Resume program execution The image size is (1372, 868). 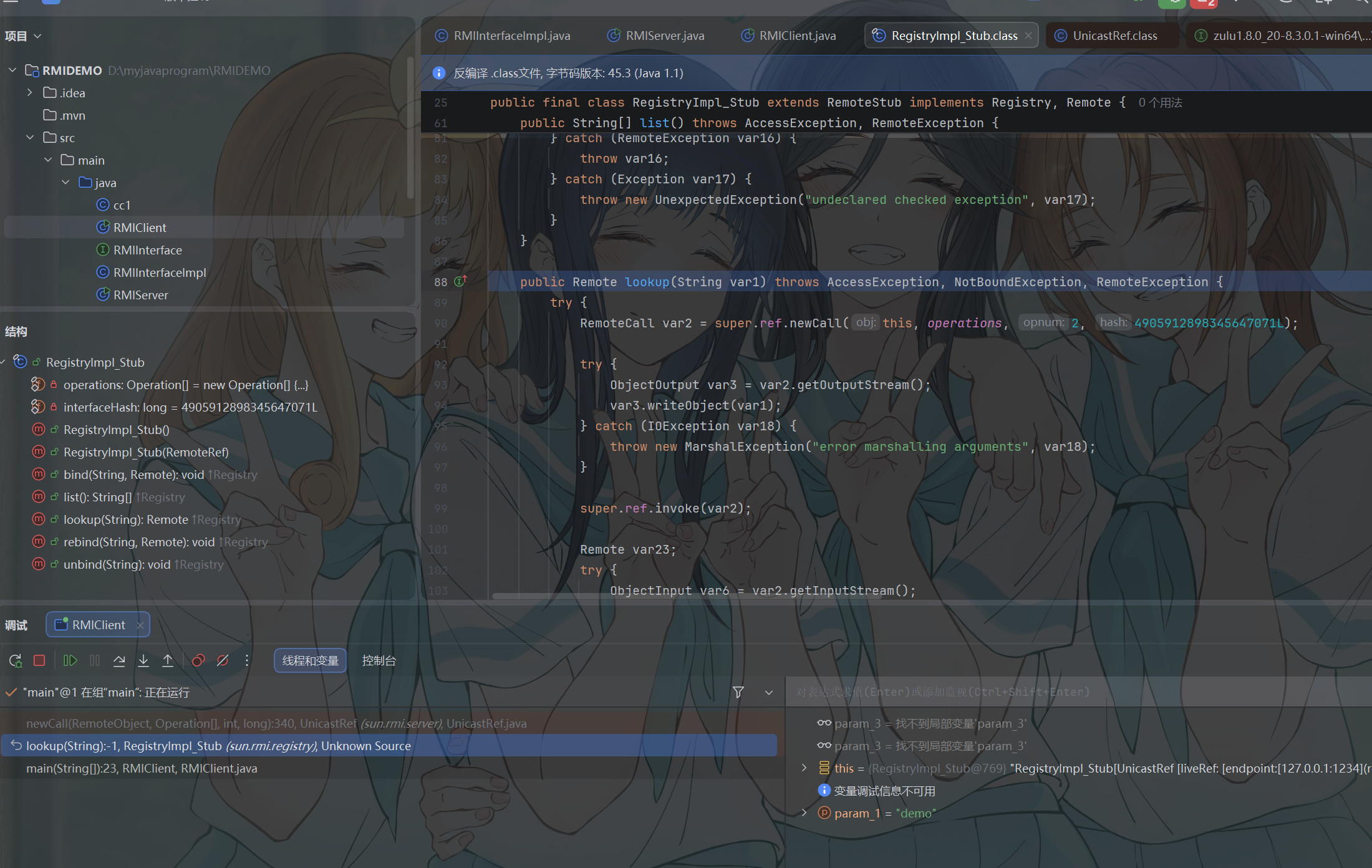point(70,660)
